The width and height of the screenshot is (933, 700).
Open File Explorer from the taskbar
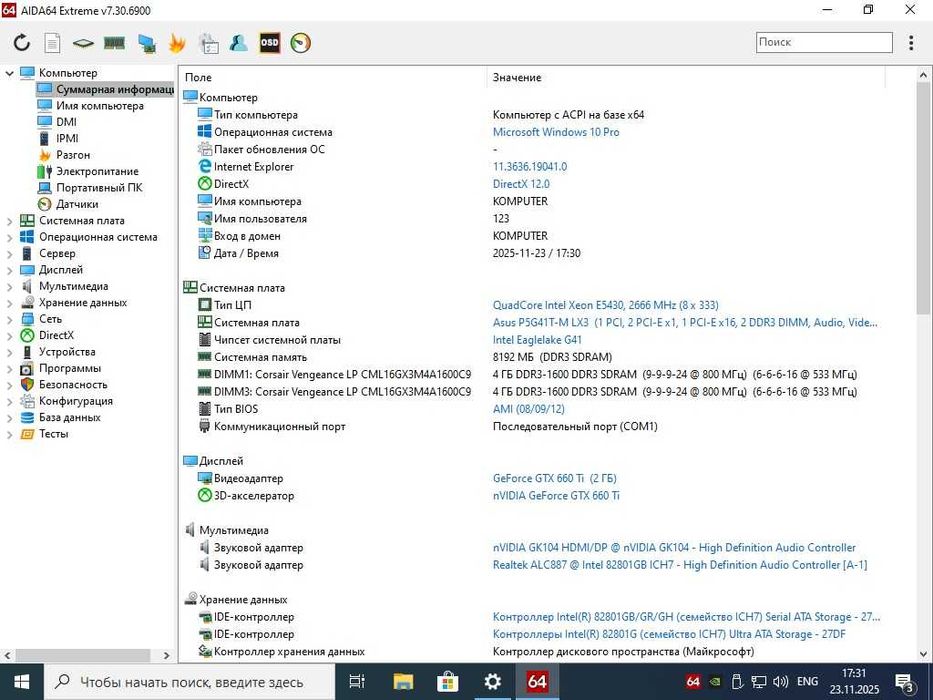(403, 682)
